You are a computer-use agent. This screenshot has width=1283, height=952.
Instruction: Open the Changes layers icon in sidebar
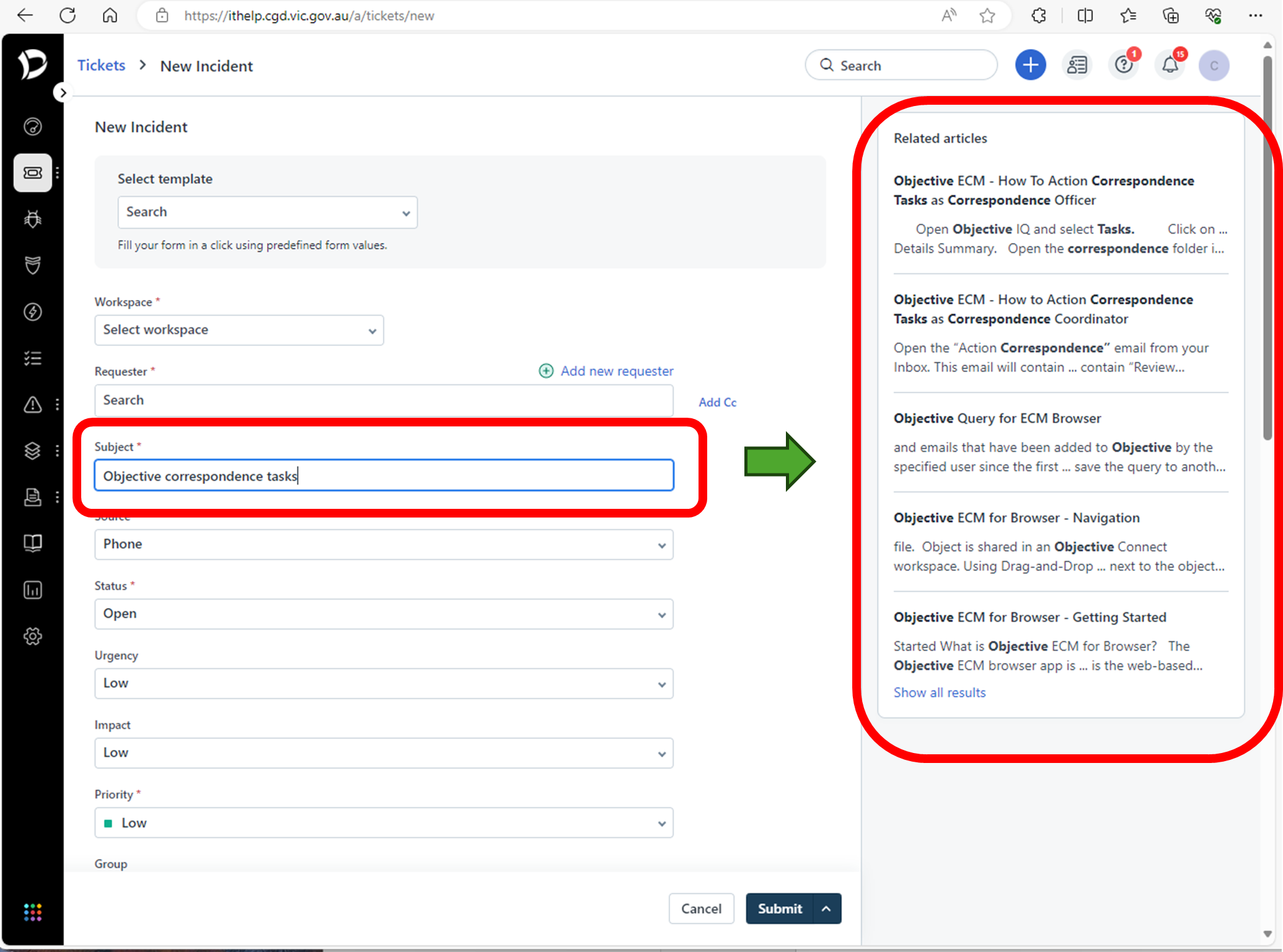[32, 451]
